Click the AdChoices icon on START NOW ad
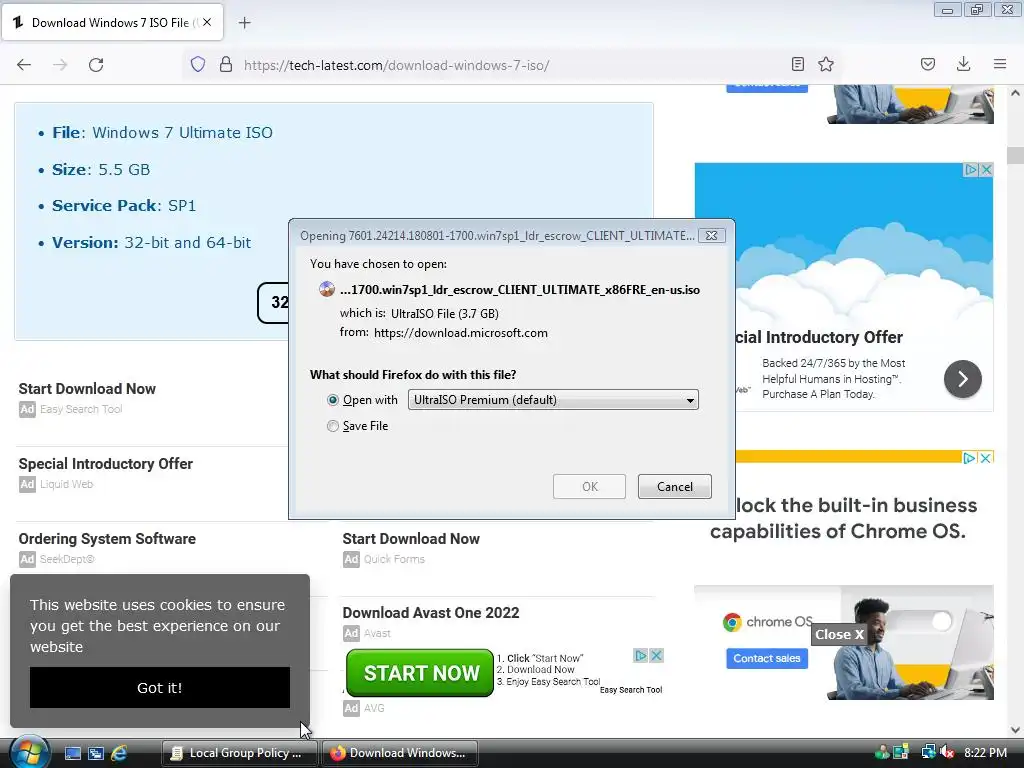This screenshot has height=768, width=1024. (x=641, y=655)
